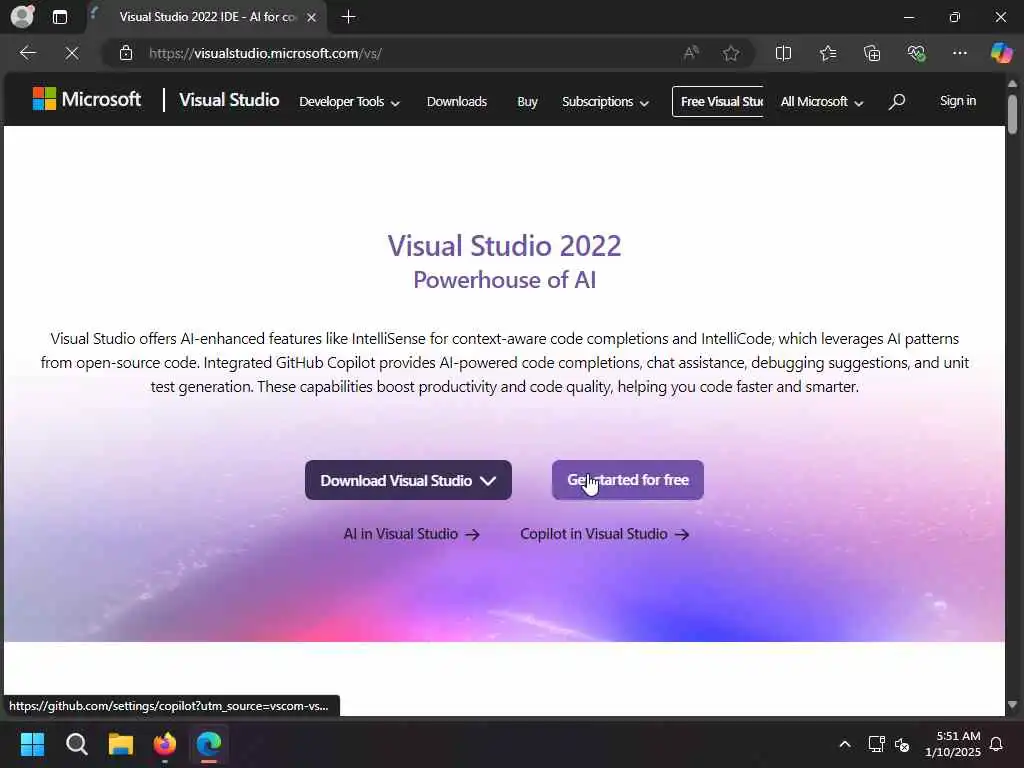Show hidden system tray icons
The image size is (1024, 768).
844,744
